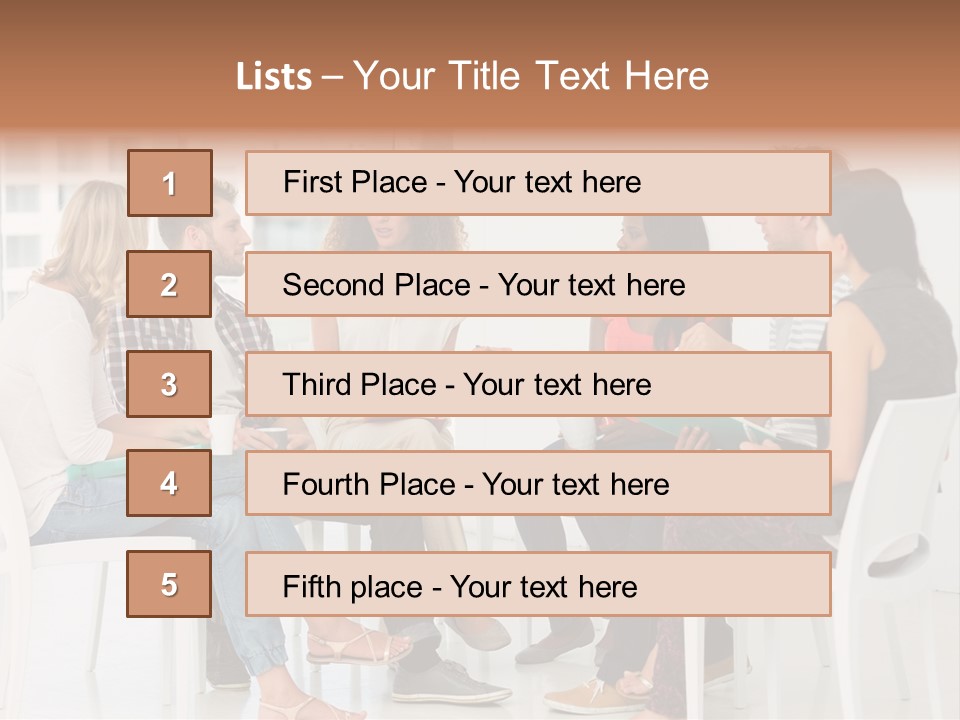Click the bold 'Lists' word in title

click(274, 77)
